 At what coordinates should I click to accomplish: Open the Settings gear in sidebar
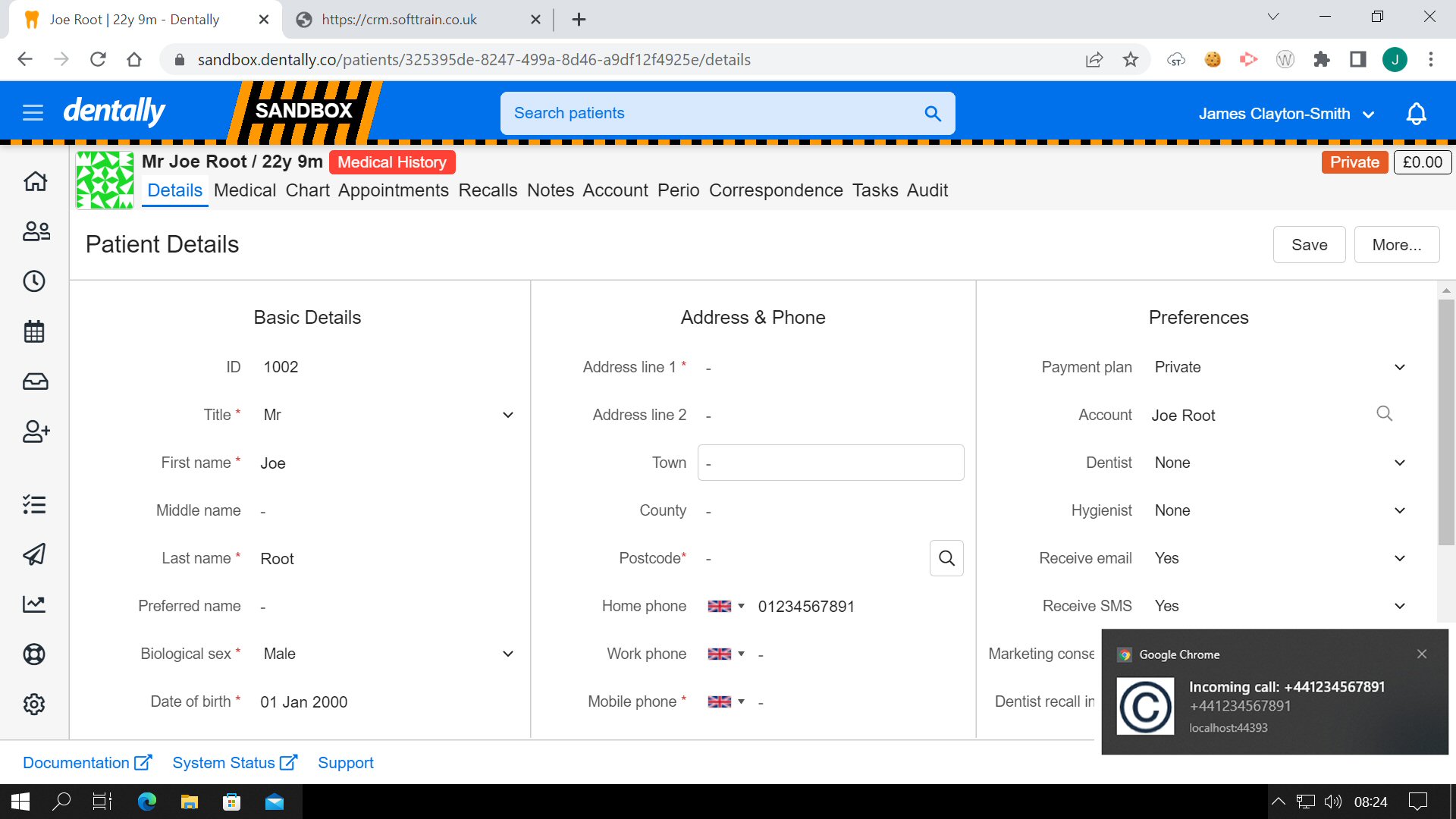tap(34, 704)
